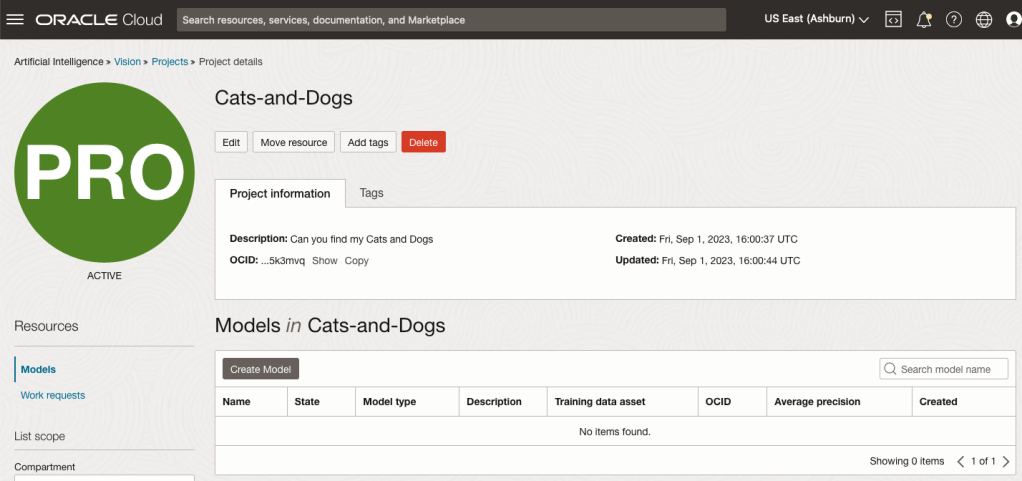Open the help question mark icon

pyautogui.click(x=954, y=20)
